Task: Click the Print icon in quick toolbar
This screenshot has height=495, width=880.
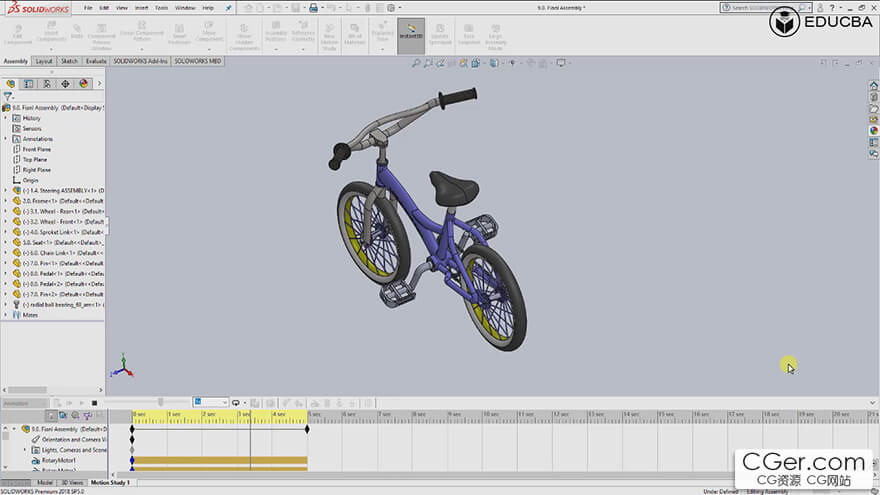Action: (314, 8)
